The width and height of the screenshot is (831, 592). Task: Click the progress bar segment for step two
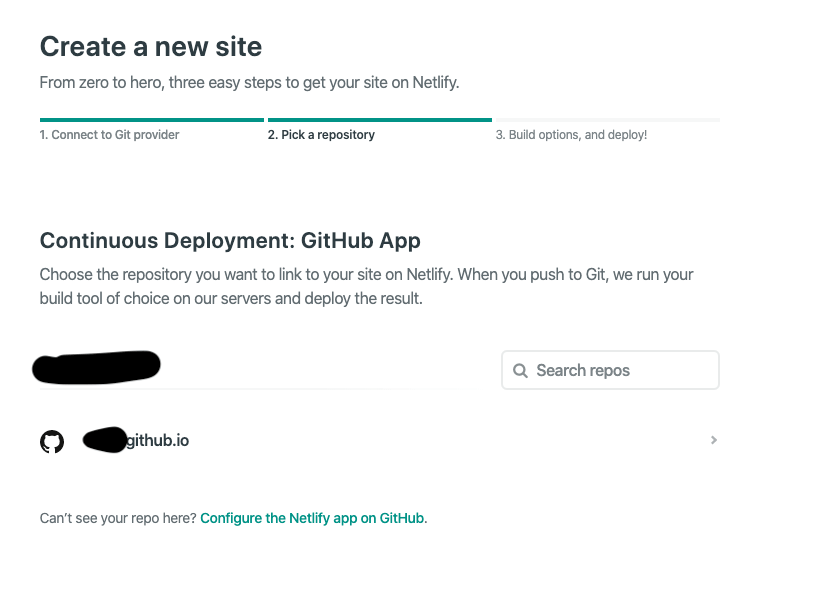tap(379, 118)
